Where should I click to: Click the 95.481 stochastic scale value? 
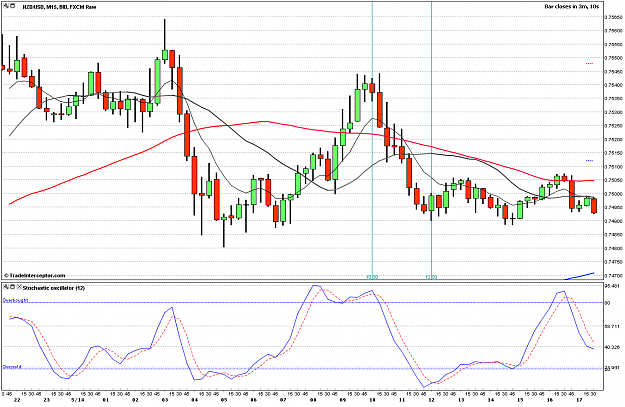611,286
